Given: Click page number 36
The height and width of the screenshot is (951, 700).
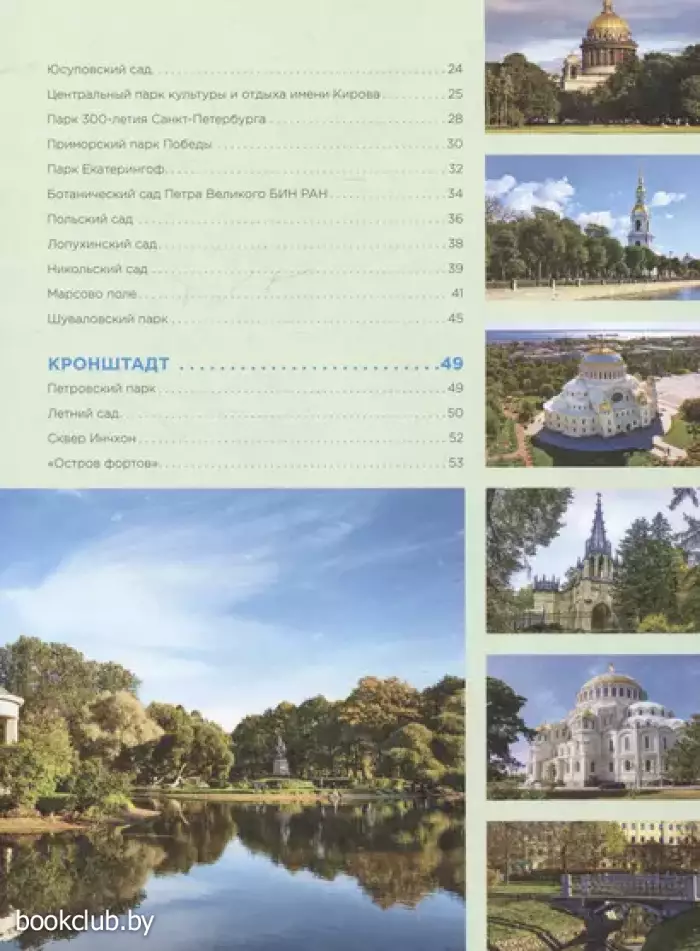Looking at the screenshot, I should [455, 218].
